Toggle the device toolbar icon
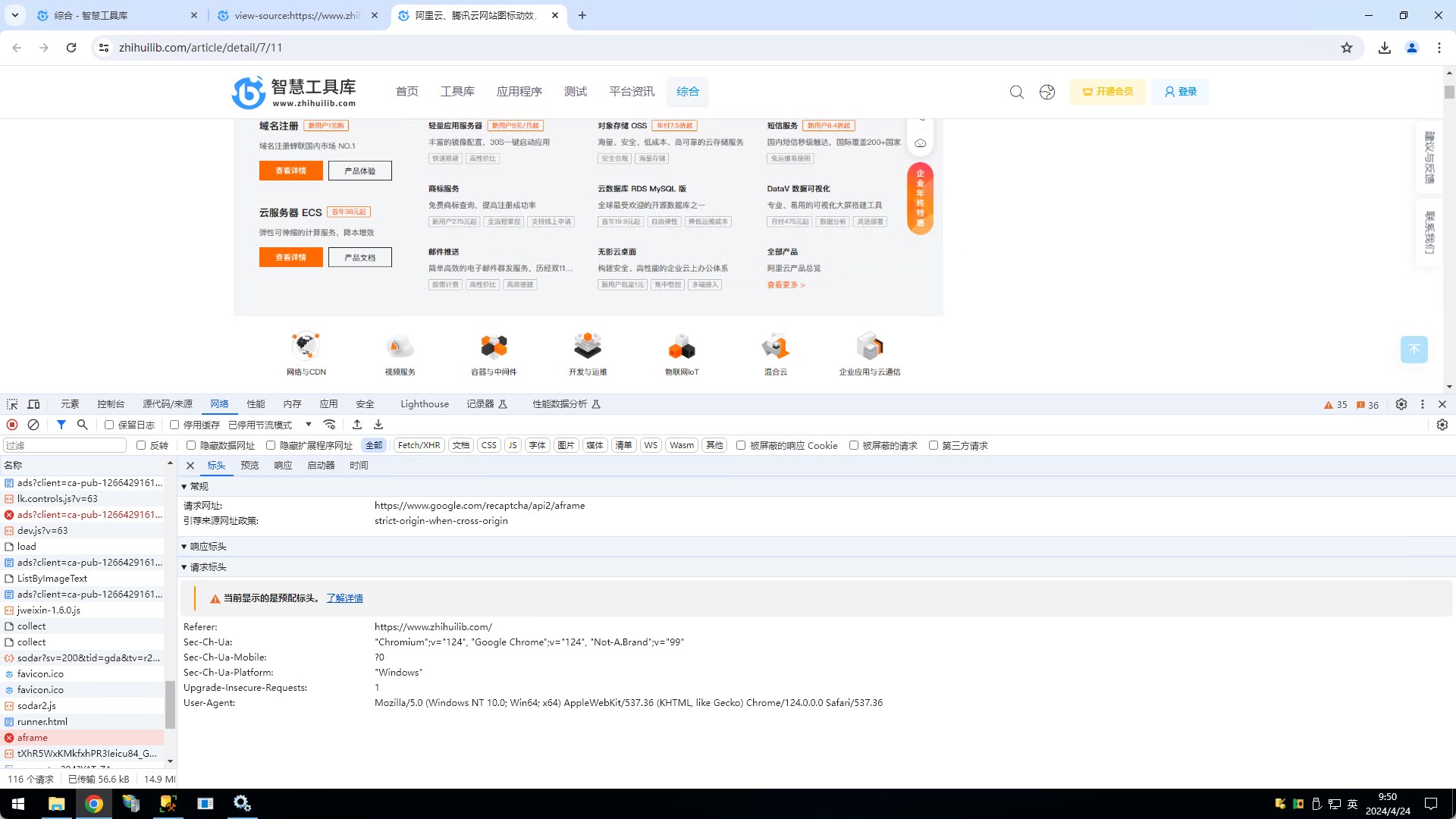 point(33,404)
